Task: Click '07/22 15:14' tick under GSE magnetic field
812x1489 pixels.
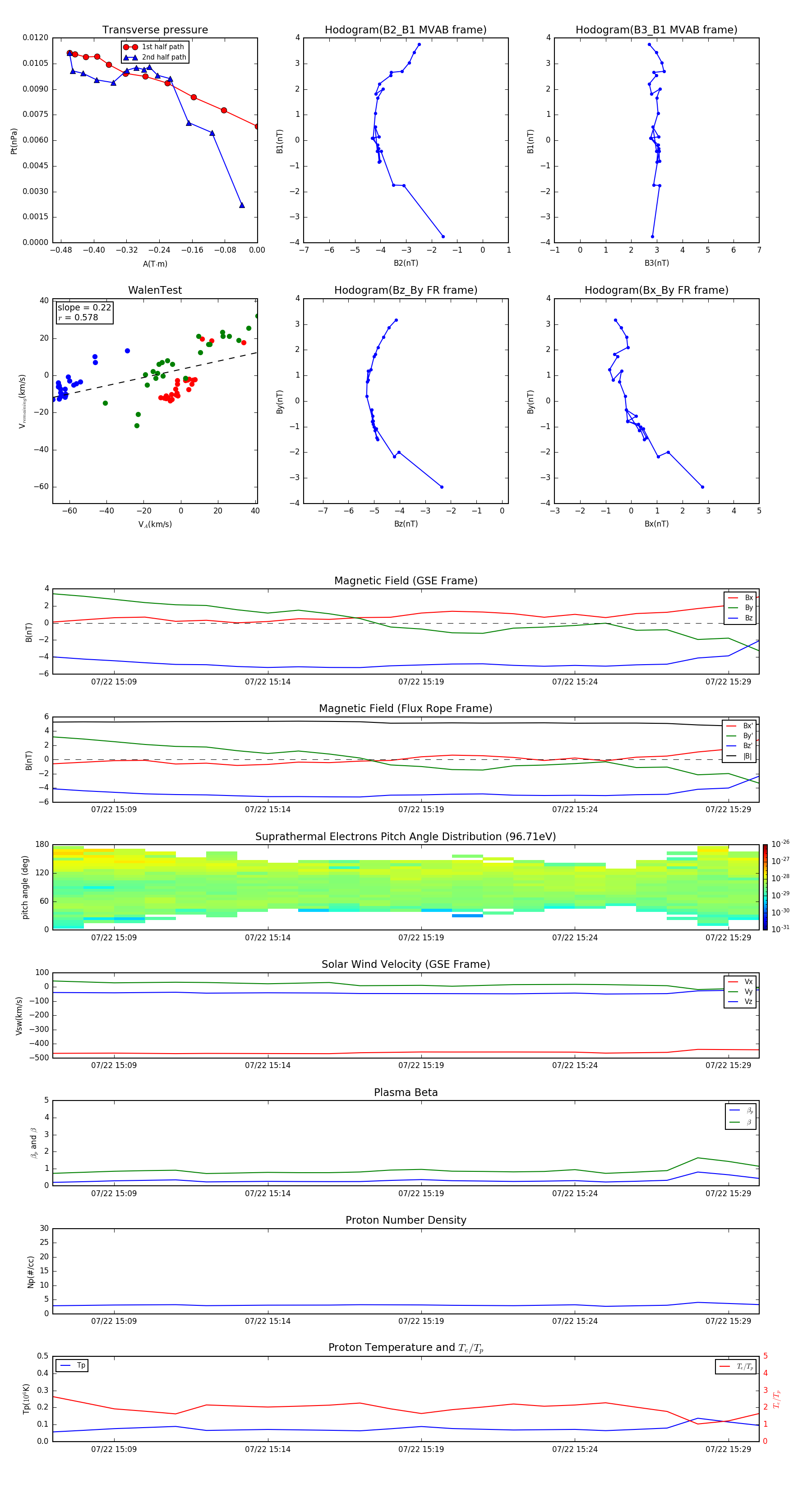Action: point(268,681)
